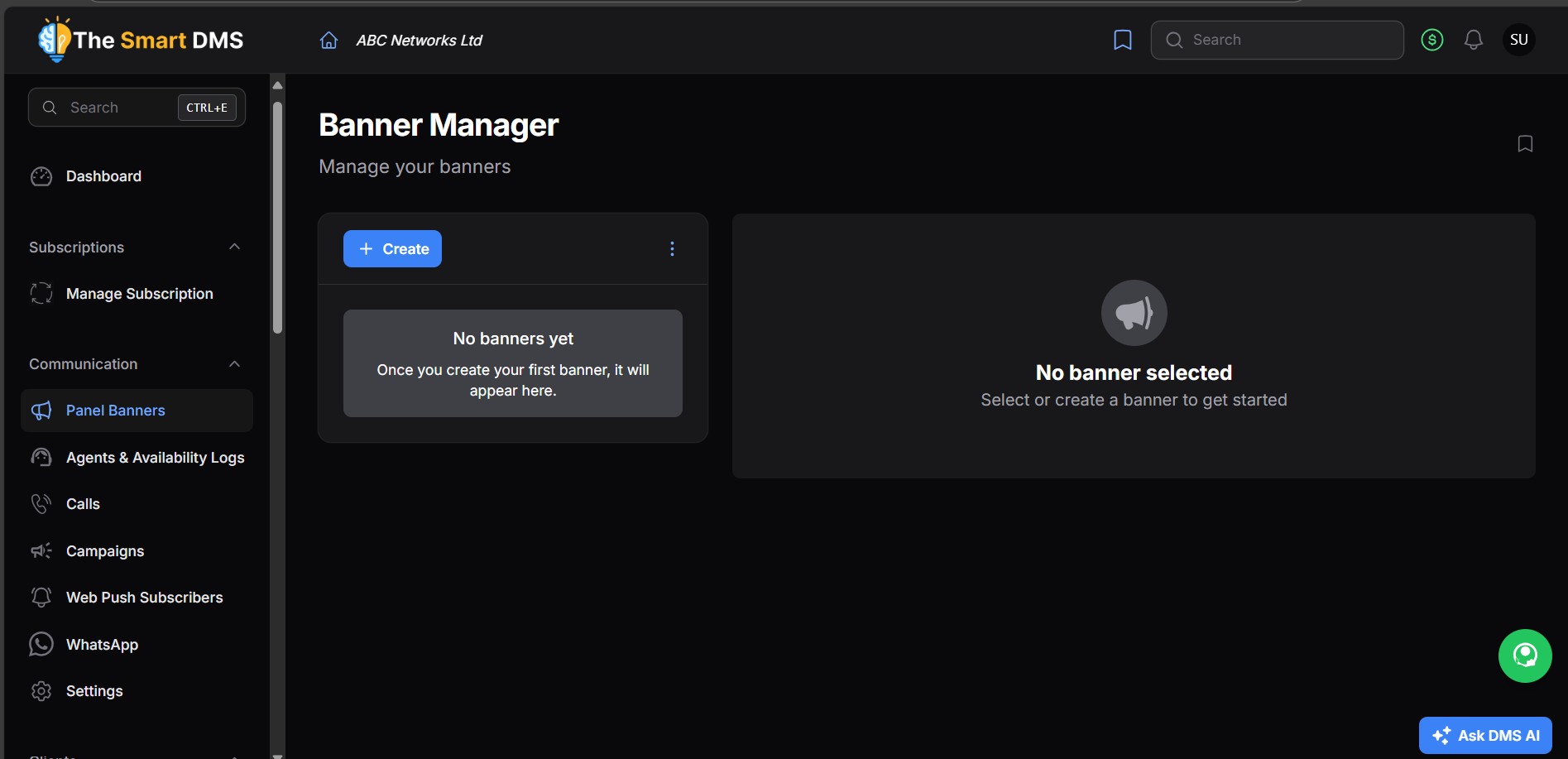Image resolution: width=1568 pixels, height=759 pixels.
Task: Open the notifications bell
Action: [x=1473, y=40]
